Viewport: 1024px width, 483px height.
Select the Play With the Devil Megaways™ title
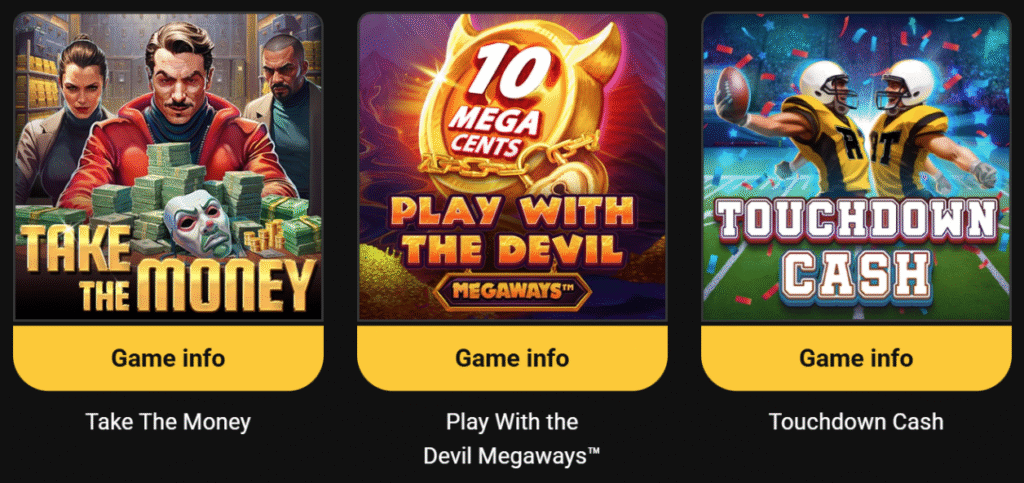512,439
